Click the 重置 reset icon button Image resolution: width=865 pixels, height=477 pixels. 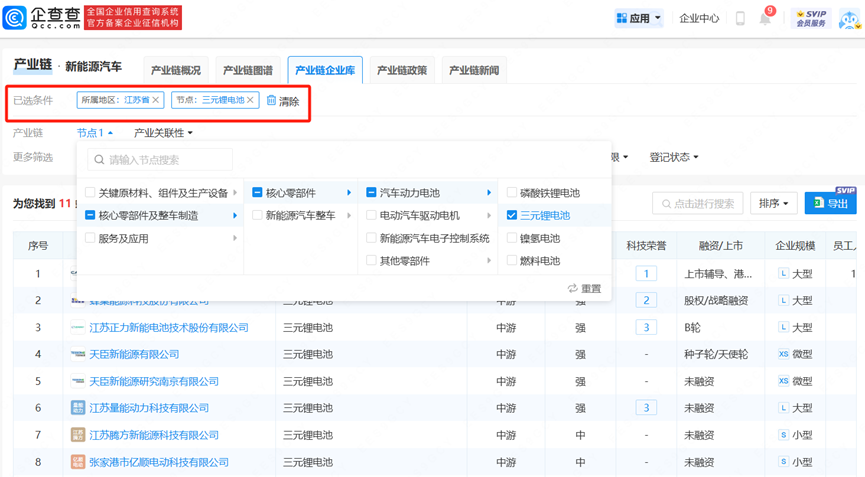(x=585, y=288)
